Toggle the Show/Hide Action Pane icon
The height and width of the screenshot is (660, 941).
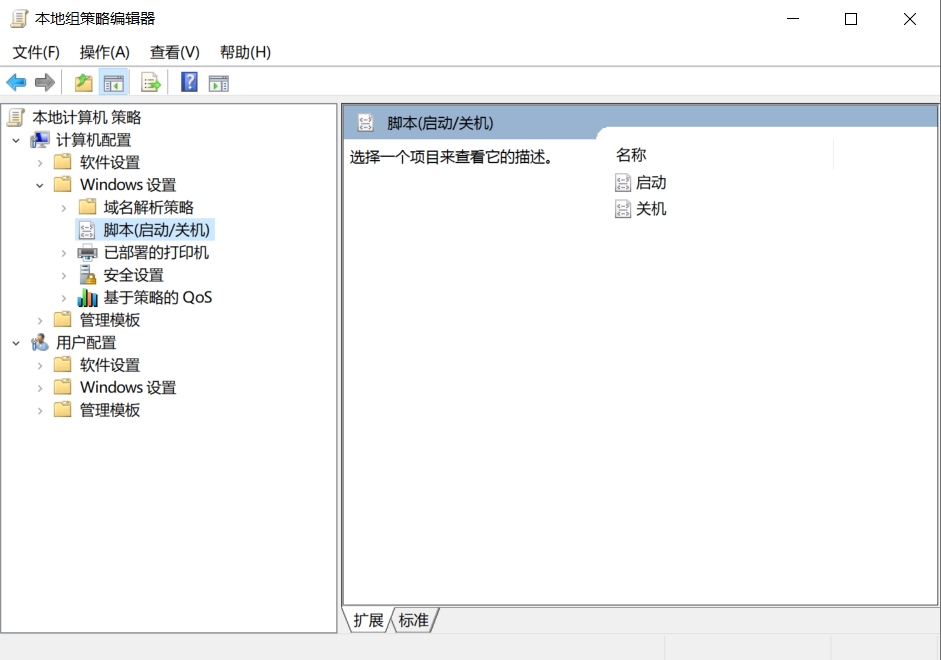click(x=218, y=83)
